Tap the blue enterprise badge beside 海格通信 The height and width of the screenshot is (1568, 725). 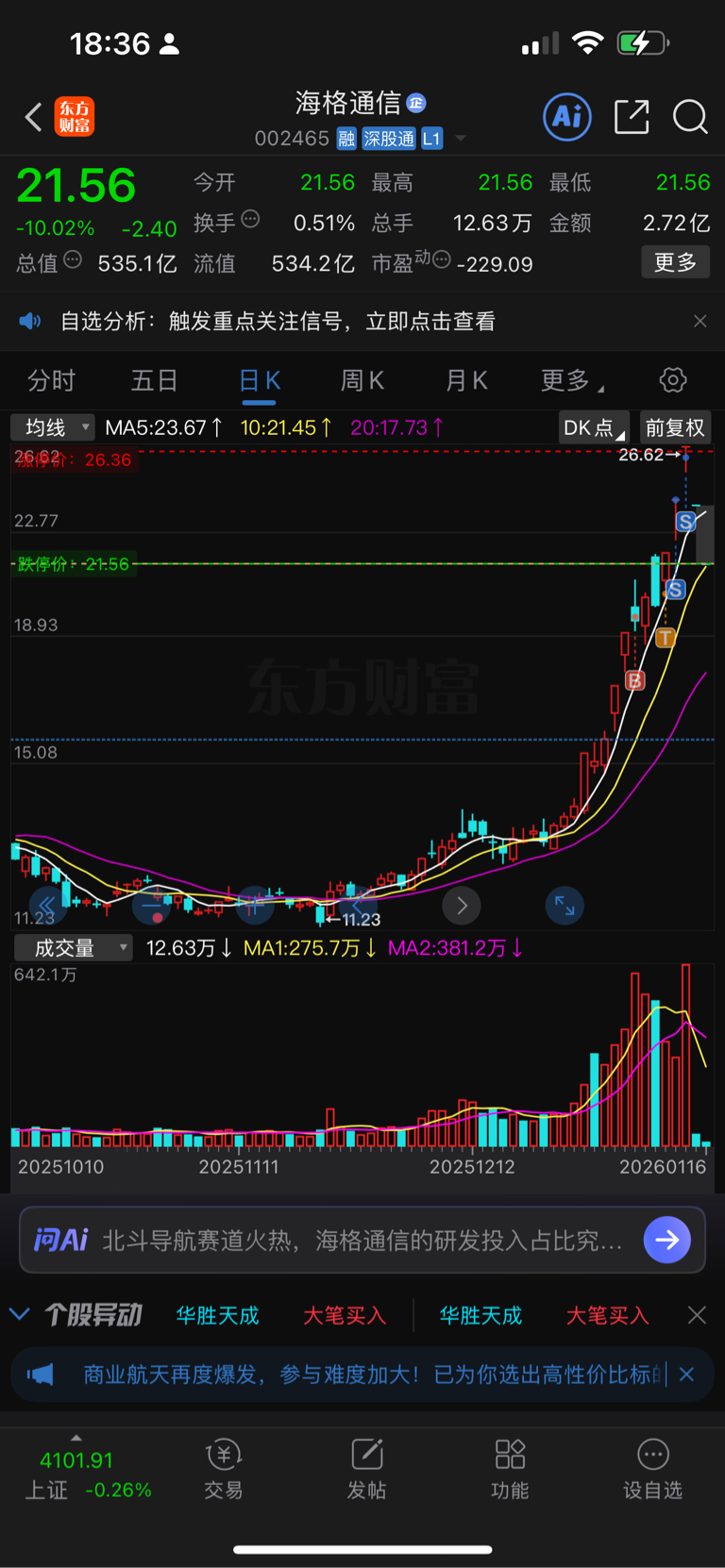tap(416, 102)
